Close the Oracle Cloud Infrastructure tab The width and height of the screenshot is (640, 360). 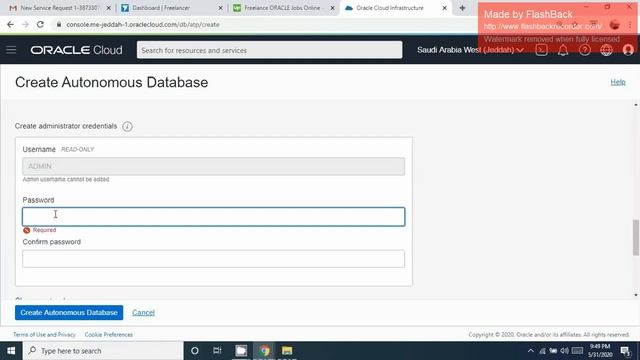[444, 8]
